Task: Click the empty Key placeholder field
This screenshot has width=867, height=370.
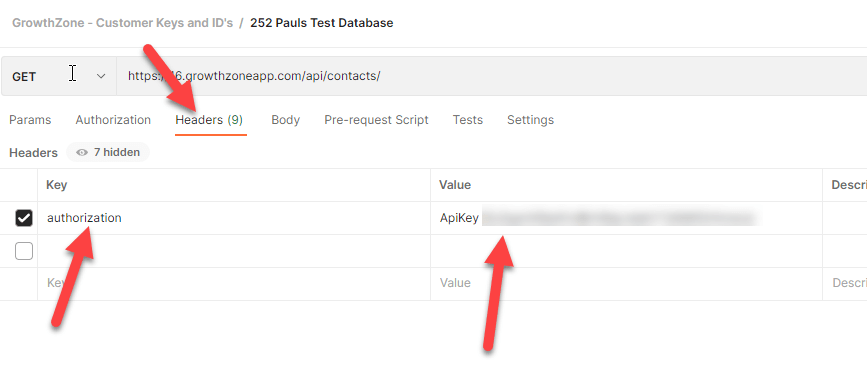Action: [234, 284]
